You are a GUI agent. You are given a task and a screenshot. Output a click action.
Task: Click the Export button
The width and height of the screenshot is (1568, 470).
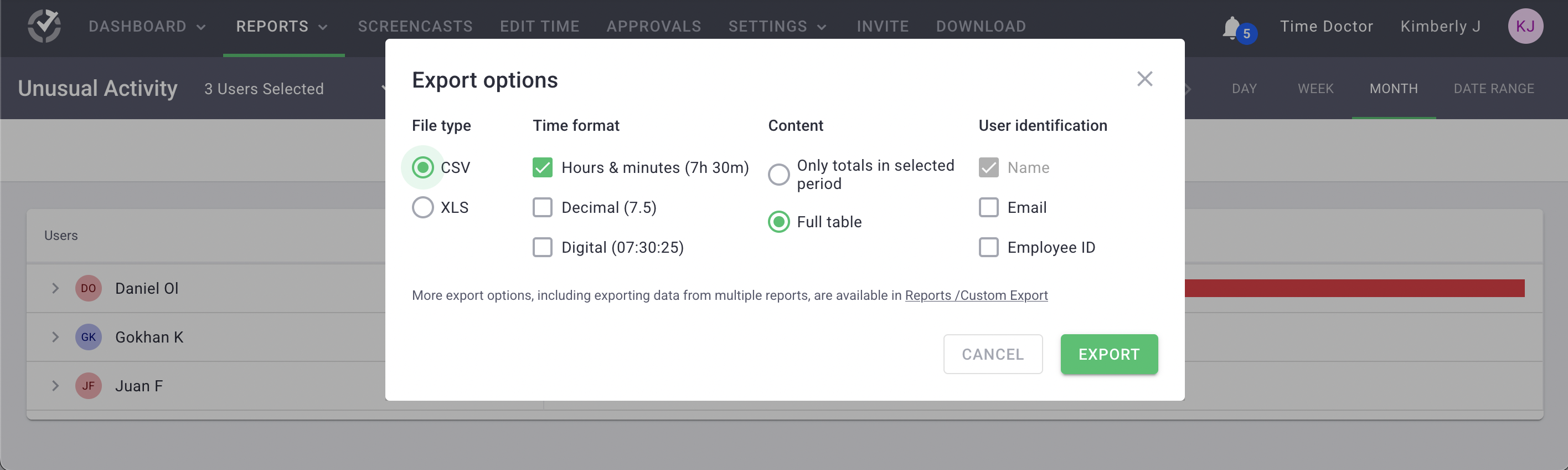tap(1109, 354)
